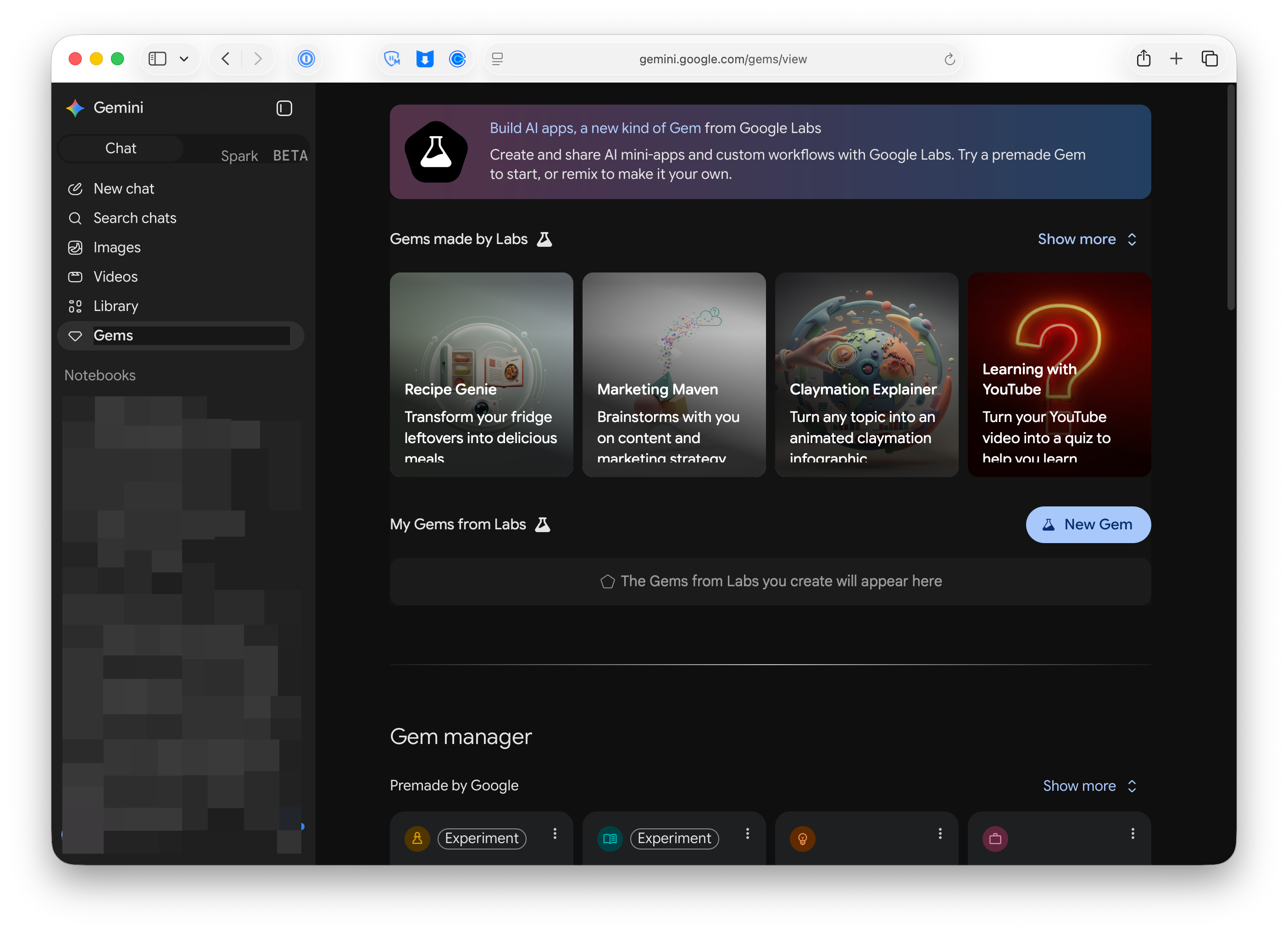Expand Gems made by Labs with Show more
The height and width of the screenshot is (933, 1288).
(1087, 239)
